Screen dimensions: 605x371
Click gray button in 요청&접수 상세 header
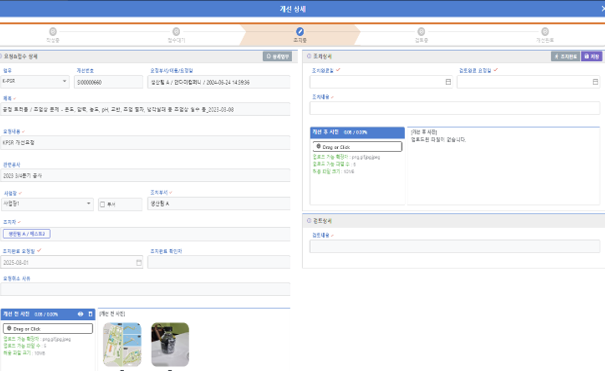277,56
